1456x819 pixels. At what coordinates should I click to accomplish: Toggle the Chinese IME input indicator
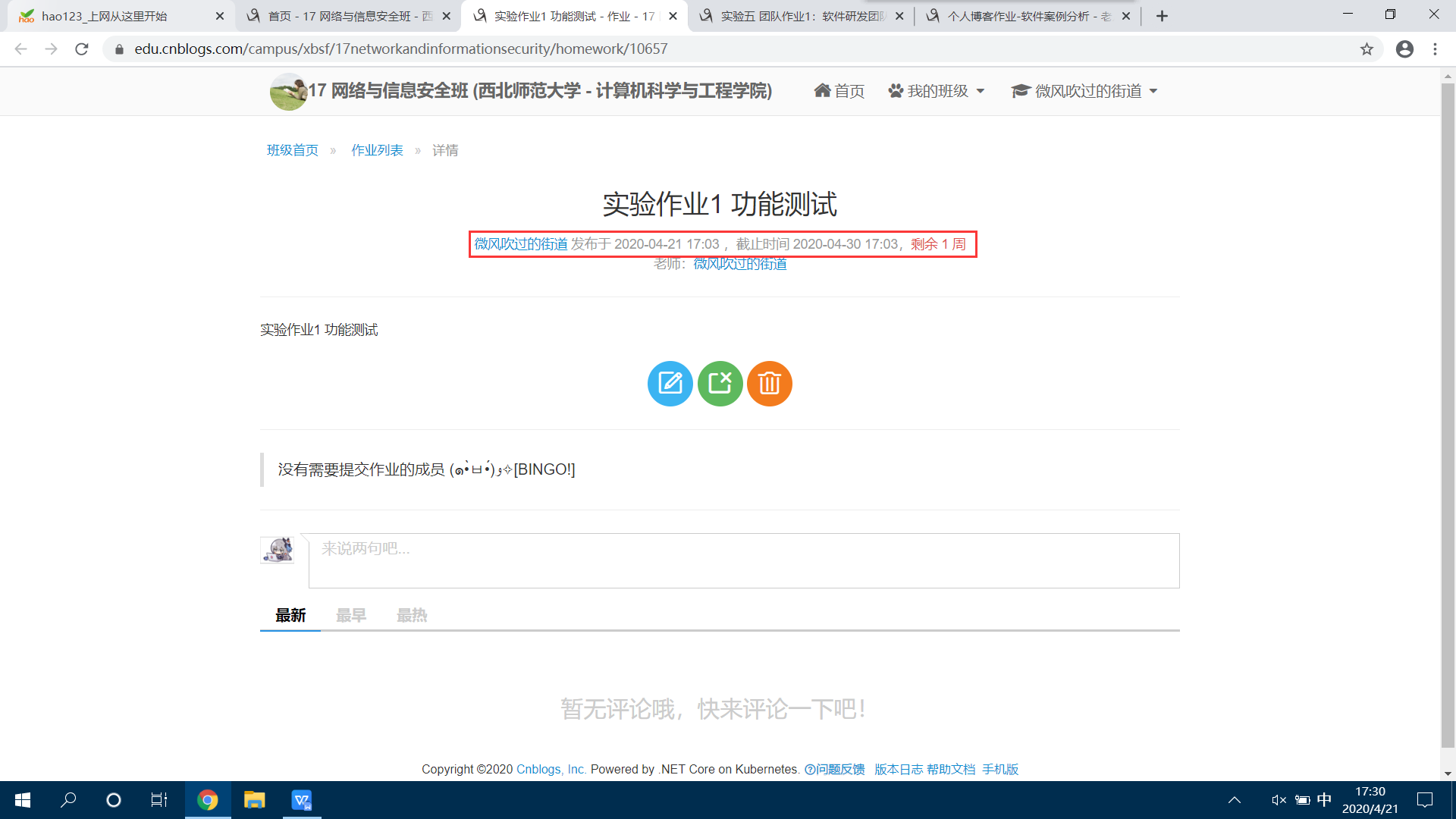point(1324,800)
